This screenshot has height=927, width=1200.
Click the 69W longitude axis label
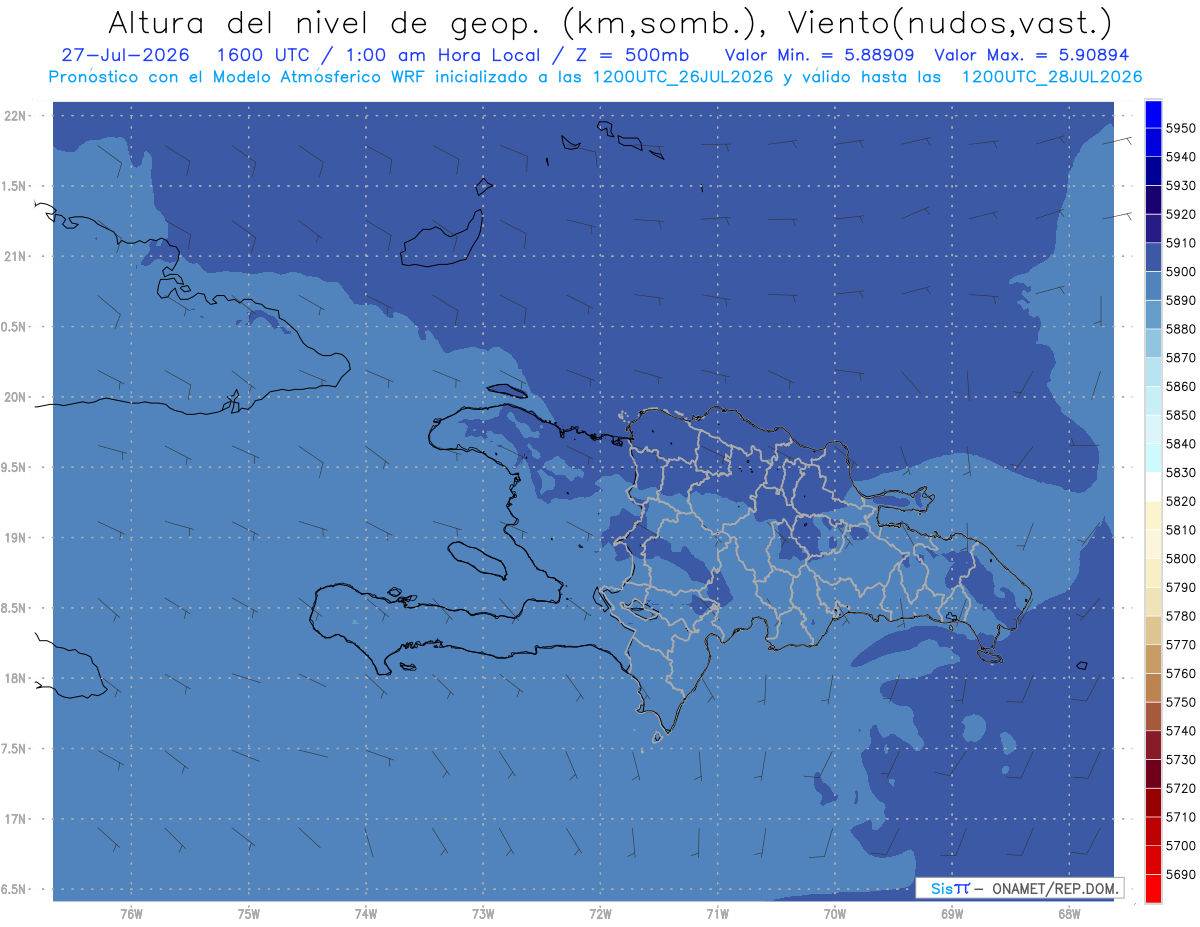click(952, 913)
